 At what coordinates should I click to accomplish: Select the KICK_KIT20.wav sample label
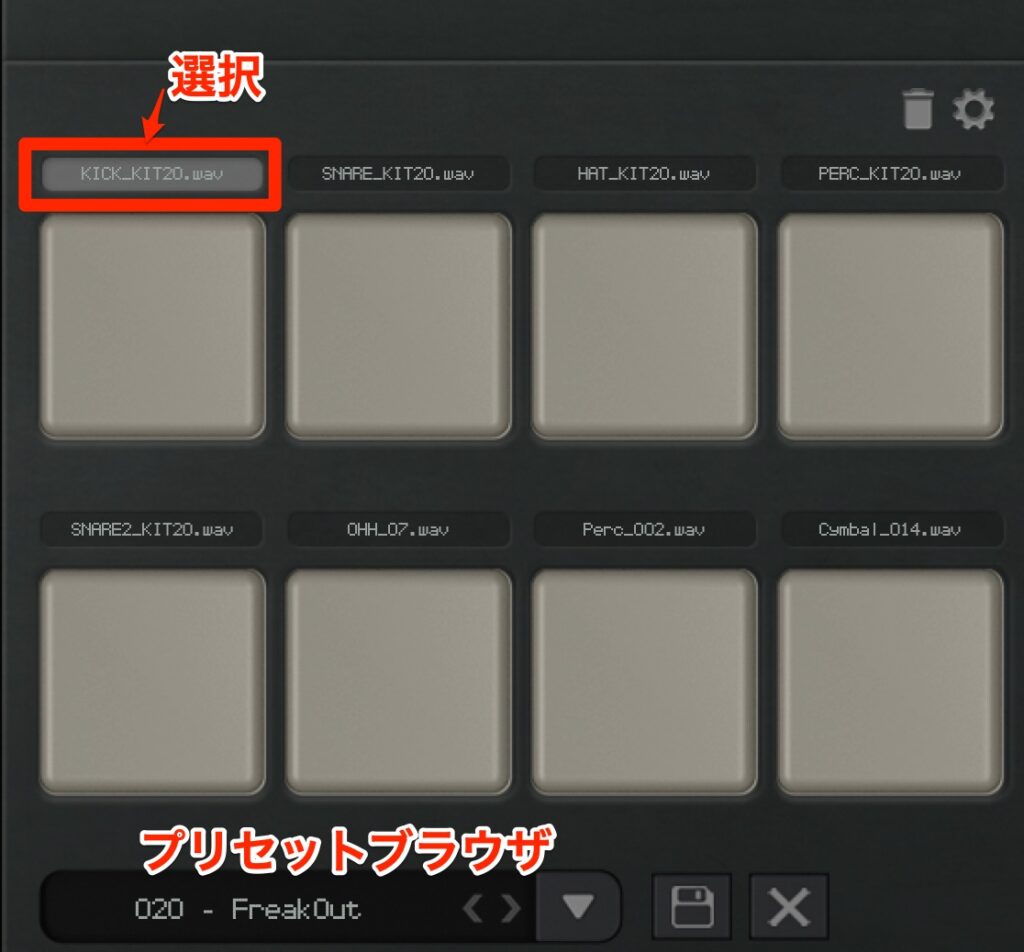(x=152, y=174)
